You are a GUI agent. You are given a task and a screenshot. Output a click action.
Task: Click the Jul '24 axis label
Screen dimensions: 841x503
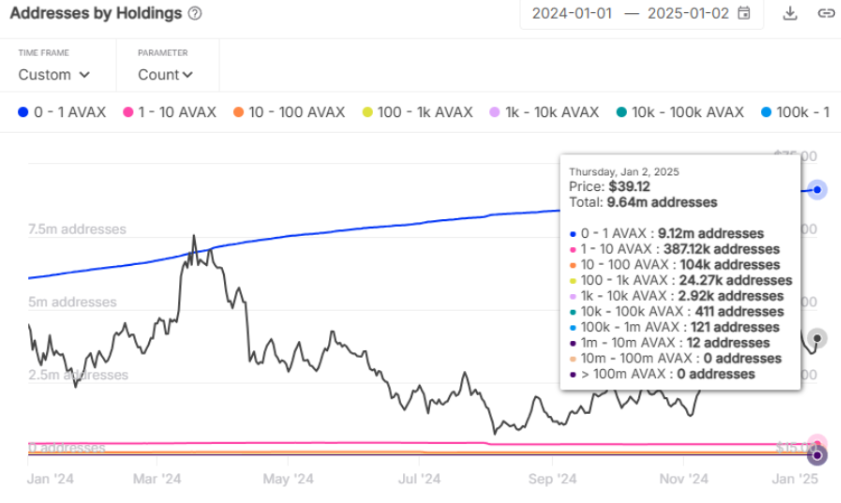tap(419, 478)
